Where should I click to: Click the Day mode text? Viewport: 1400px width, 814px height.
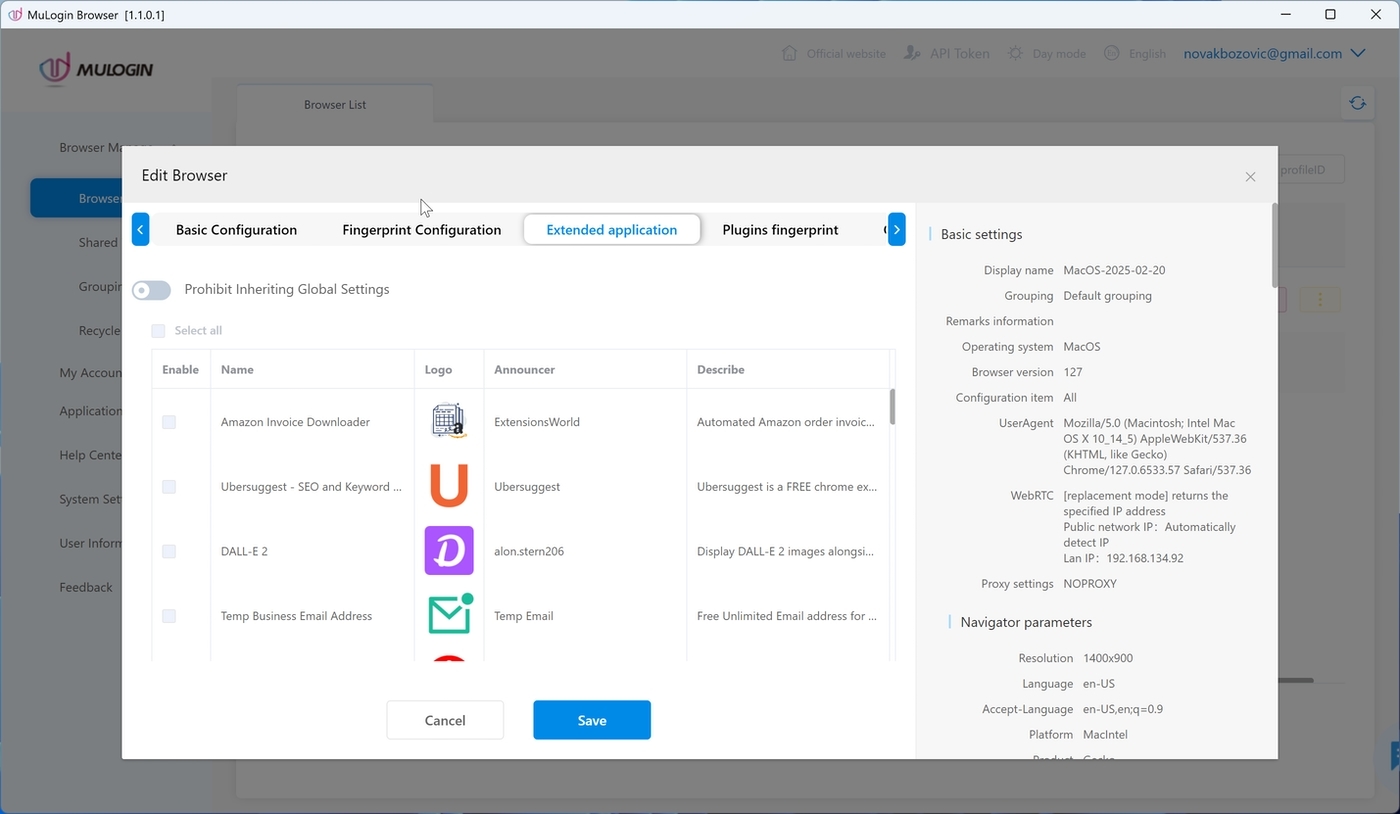[x=1059, y=54]
